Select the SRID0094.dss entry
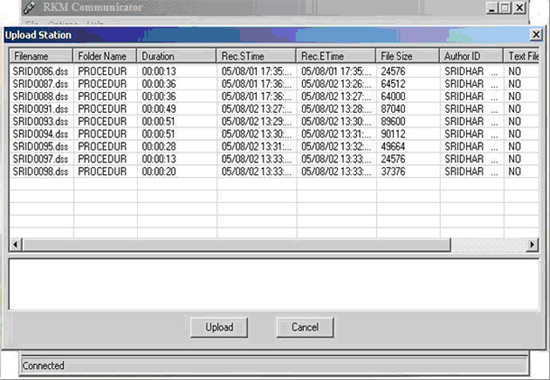The image size is (550, 380). pyautogui.click(x=40, y=134)
